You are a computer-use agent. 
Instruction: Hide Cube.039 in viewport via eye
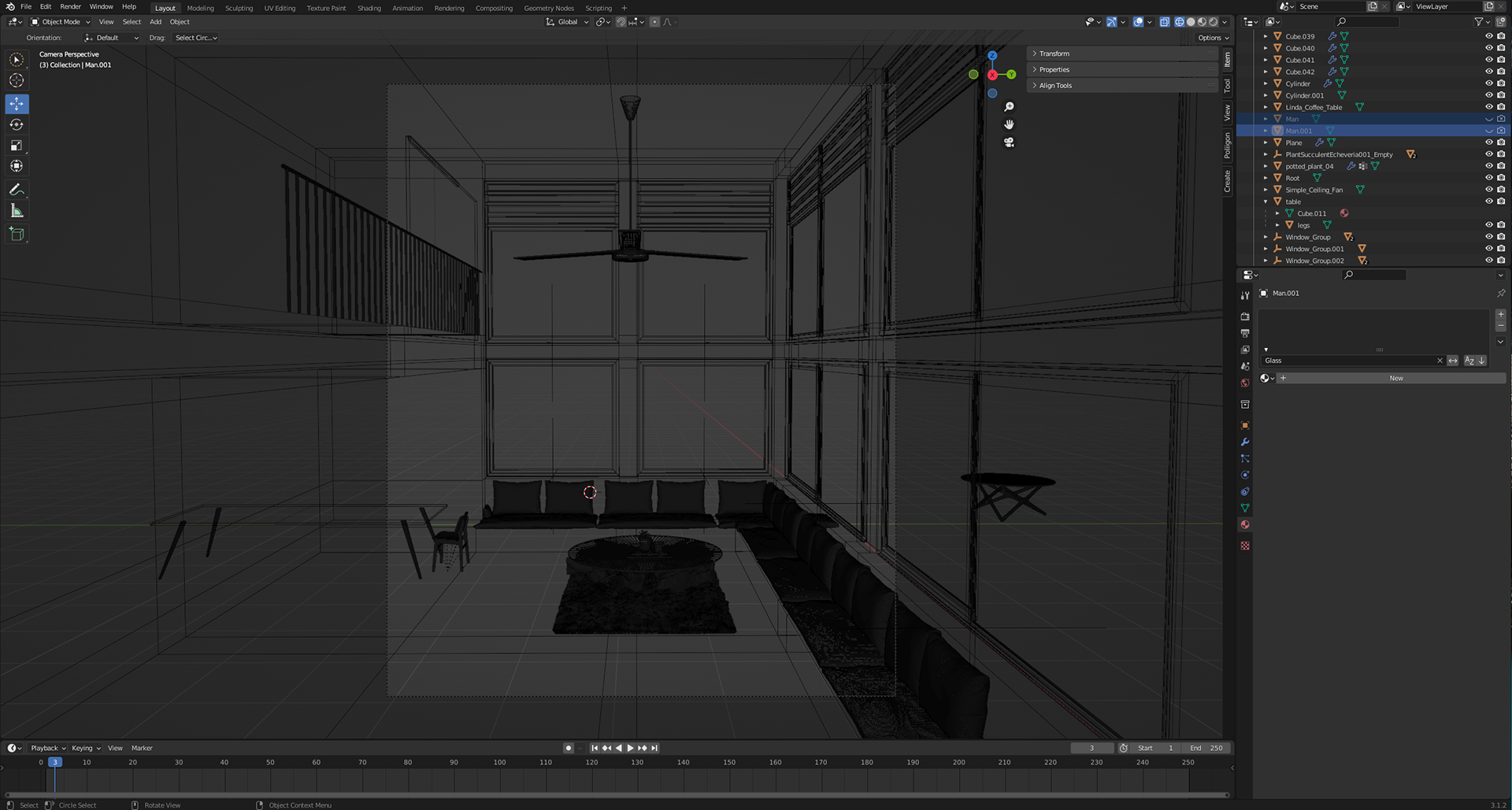point(1488,36)
